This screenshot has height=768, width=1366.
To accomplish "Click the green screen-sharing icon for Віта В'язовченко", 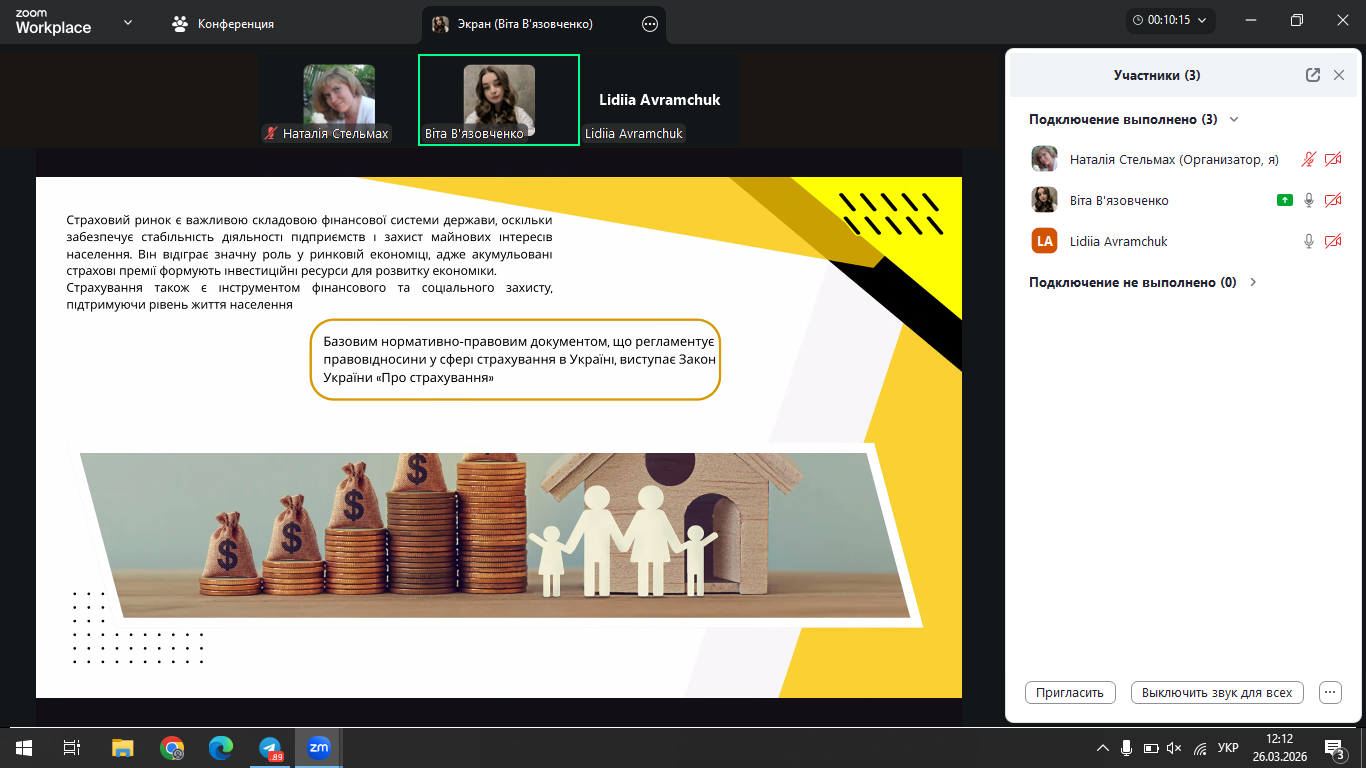I will pyautogui.click(x=1285, y=200).
